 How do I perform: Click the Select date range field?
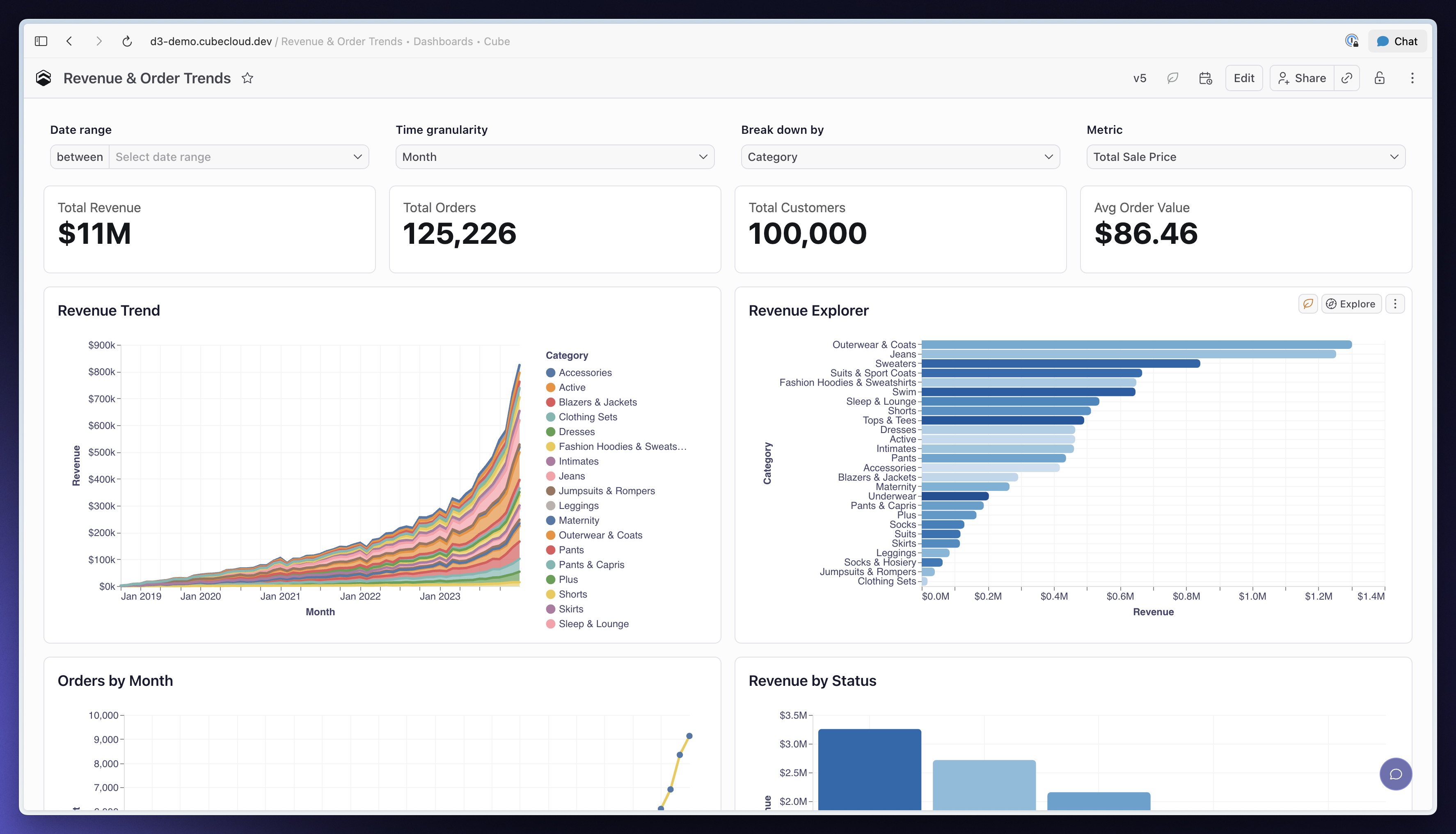tap(239, 156)
